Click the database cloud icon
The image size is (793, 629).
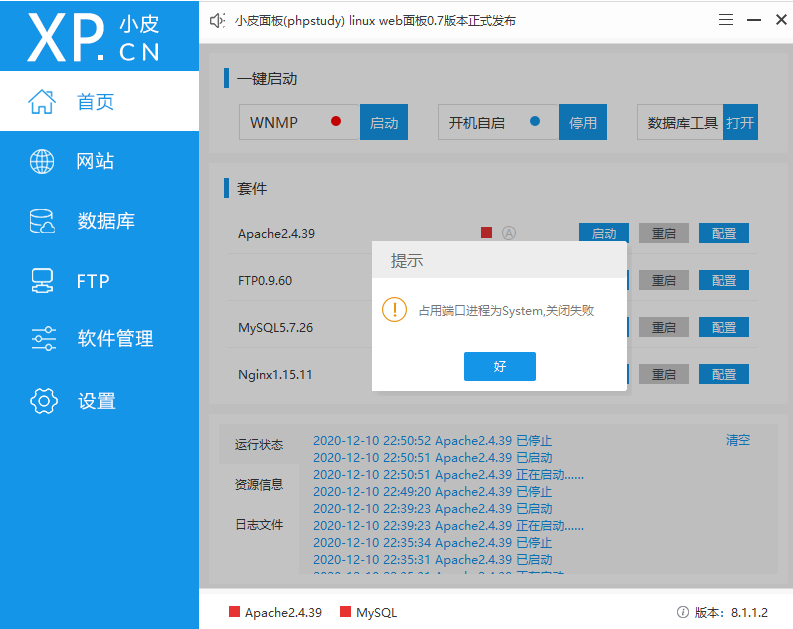click(42, 221)
